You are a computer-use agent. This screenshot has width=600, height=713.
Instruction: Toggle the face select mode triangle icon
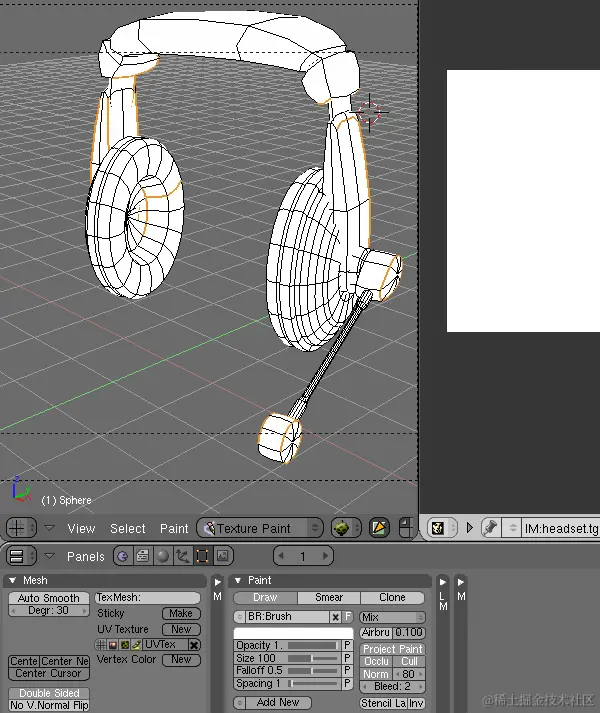point(379,528)
